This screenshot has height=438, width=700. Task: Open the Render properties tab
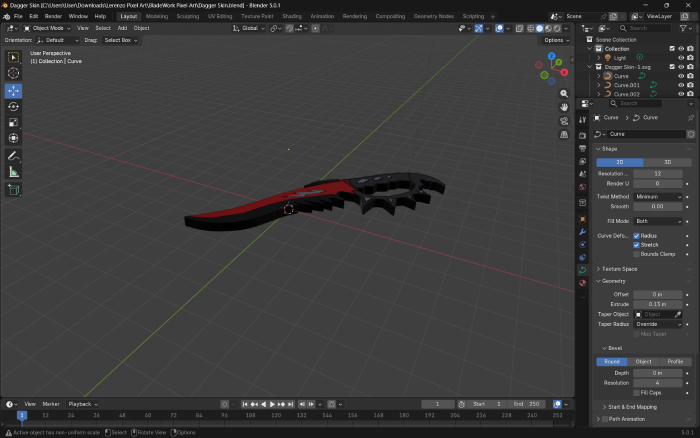pyautogui.click(x=583, y=135)
